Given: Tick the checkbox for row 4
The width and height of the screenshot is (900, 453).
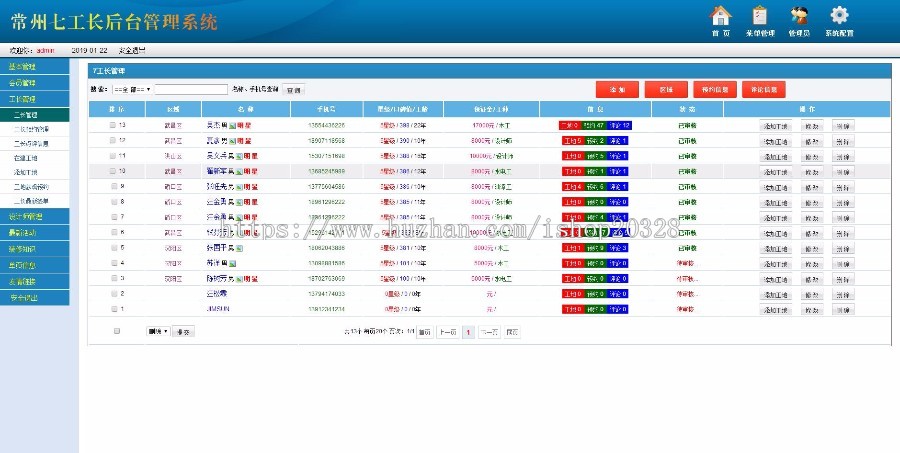Looking at the screenshot, I should click(114, 263).
